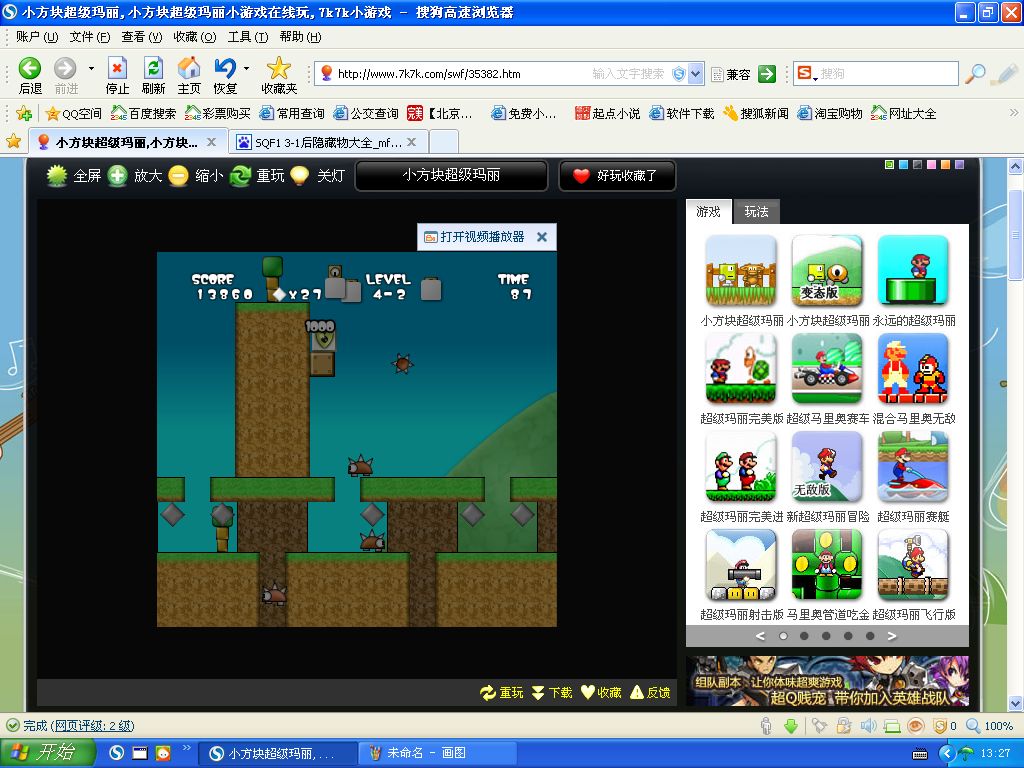Toggle lights off with 关灯 bulb

click(x=300, y=176)
